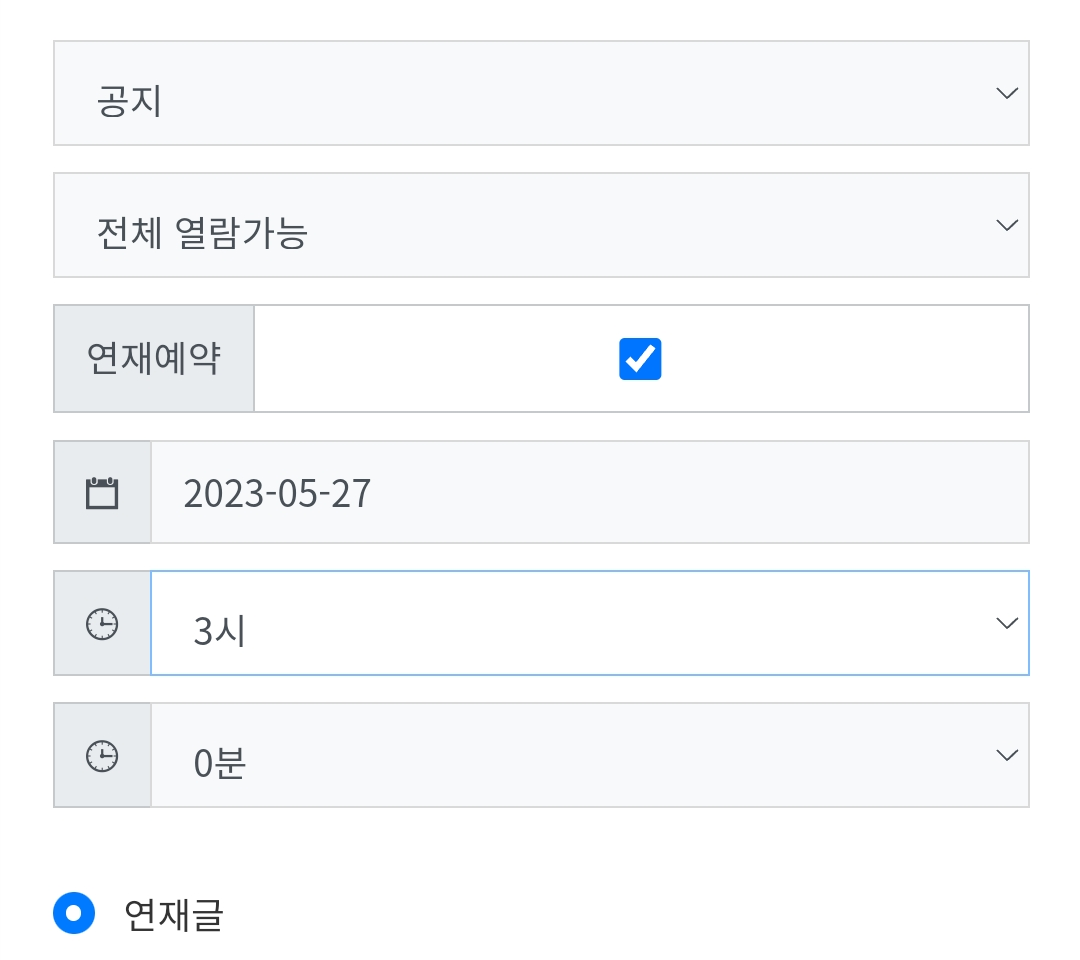Screen dimensions: 1080x960
Task: Click the 전체 열람가능 text in the second selector
Action: [202, 234]
